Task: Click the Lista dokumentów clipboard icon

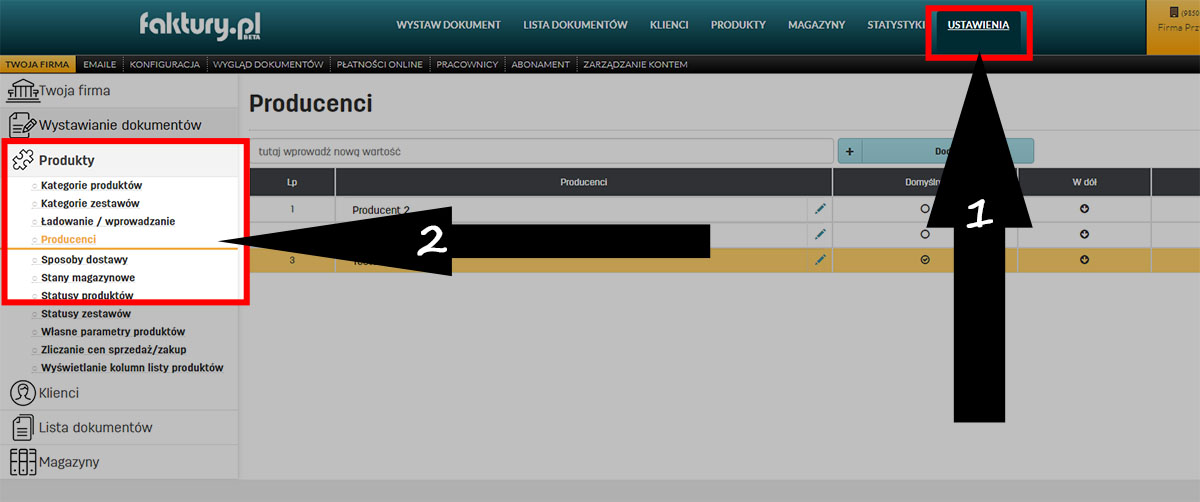Action: [21, 427]
